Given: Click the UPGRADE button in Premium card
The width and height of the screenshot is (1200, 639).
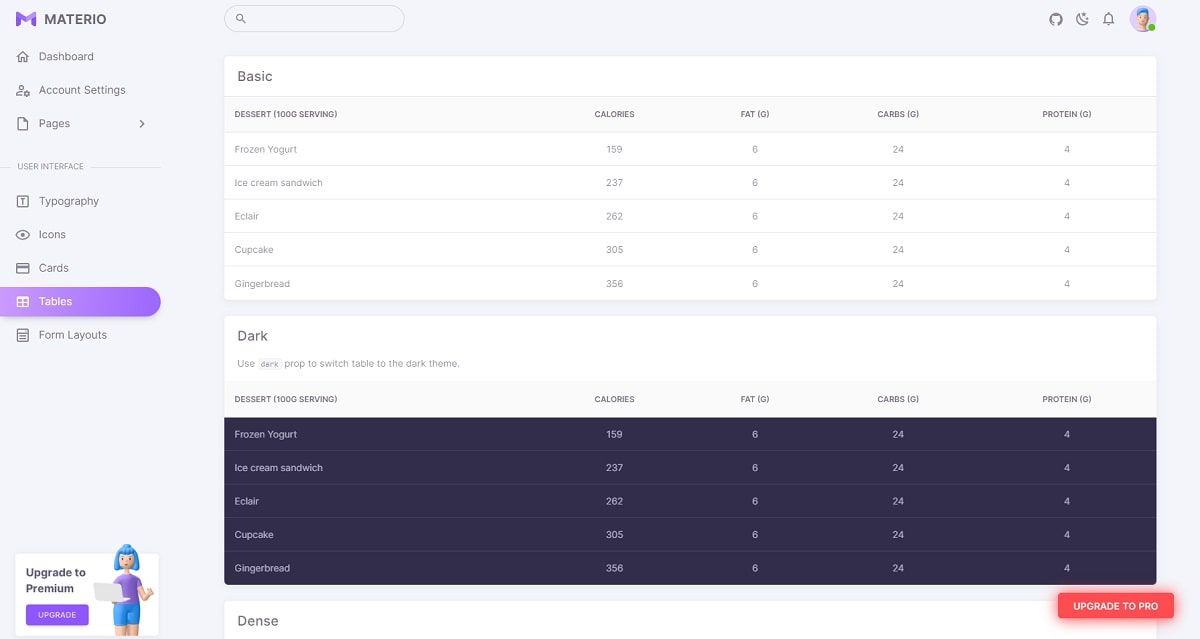Looking at the screenshot, I should click(x=57, y=614).
